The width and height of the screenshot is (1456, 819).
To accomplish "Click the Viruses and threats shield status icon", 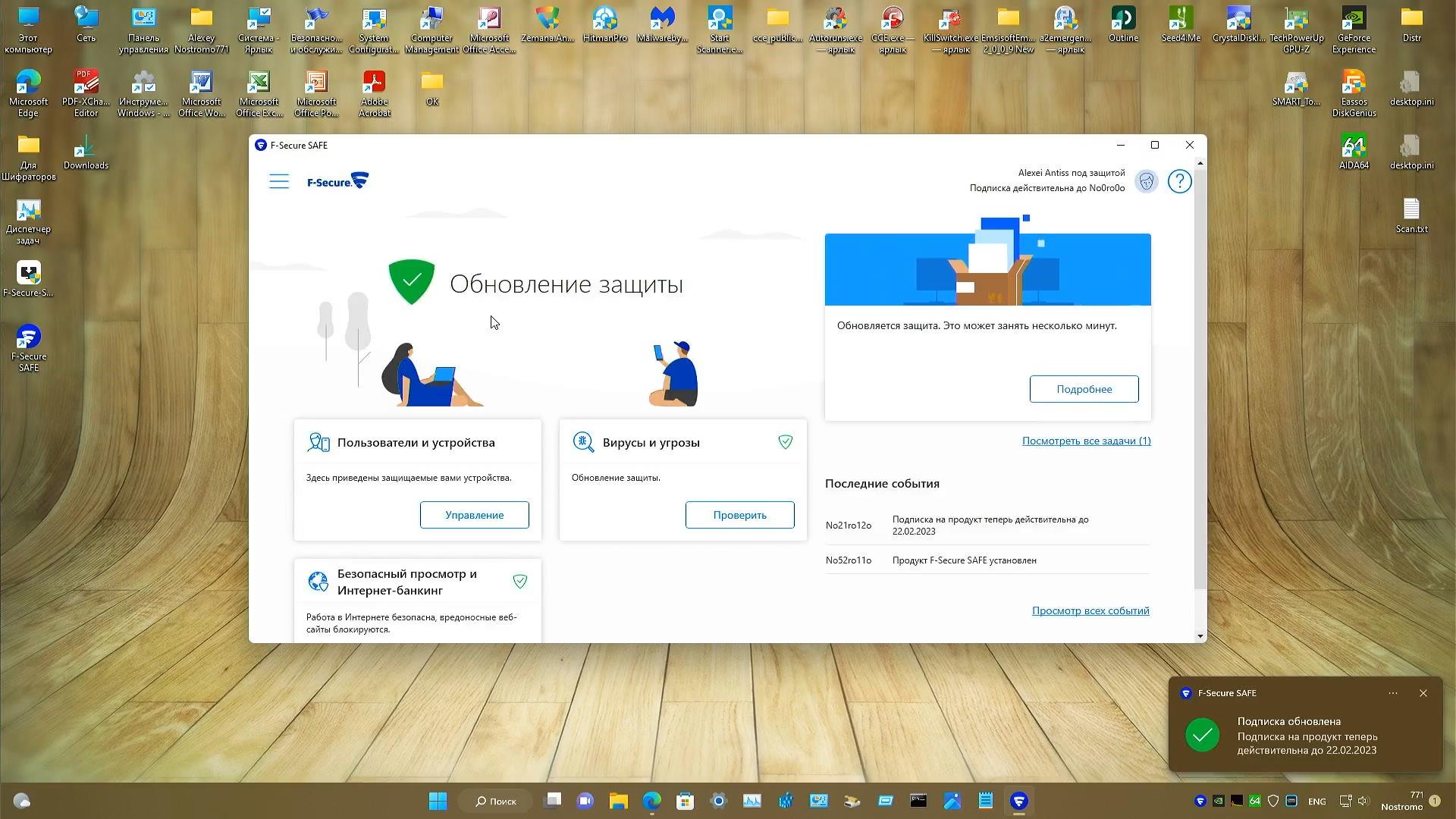I will tap(785, 442).
